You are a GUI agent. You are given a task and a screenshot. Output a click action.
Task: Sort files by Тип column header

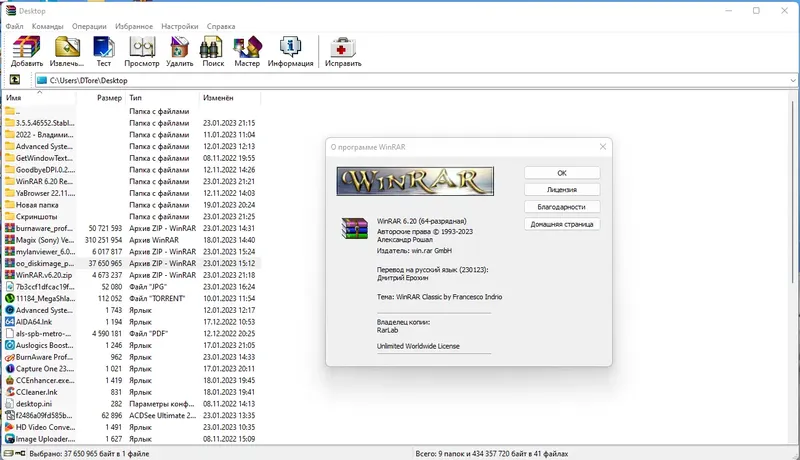[x=162, y=97]
